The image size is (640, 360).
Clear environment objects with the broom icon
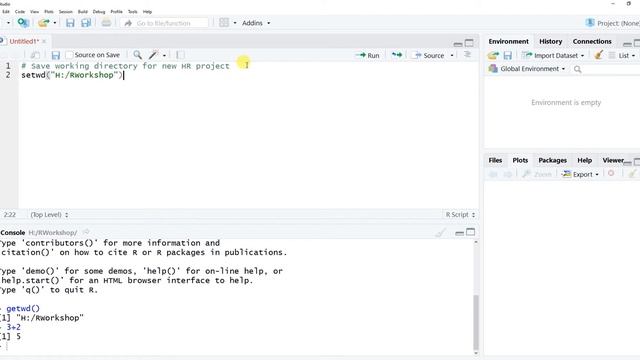598,55
